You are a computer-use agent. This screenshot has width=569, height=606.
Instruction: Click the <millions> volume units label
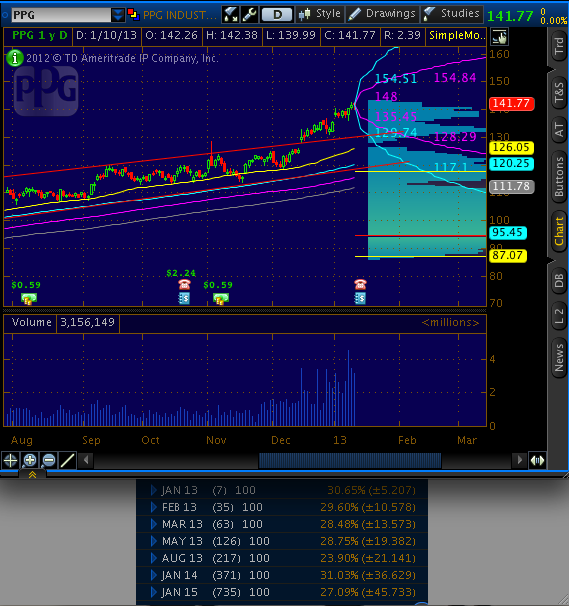click(450, 322)
